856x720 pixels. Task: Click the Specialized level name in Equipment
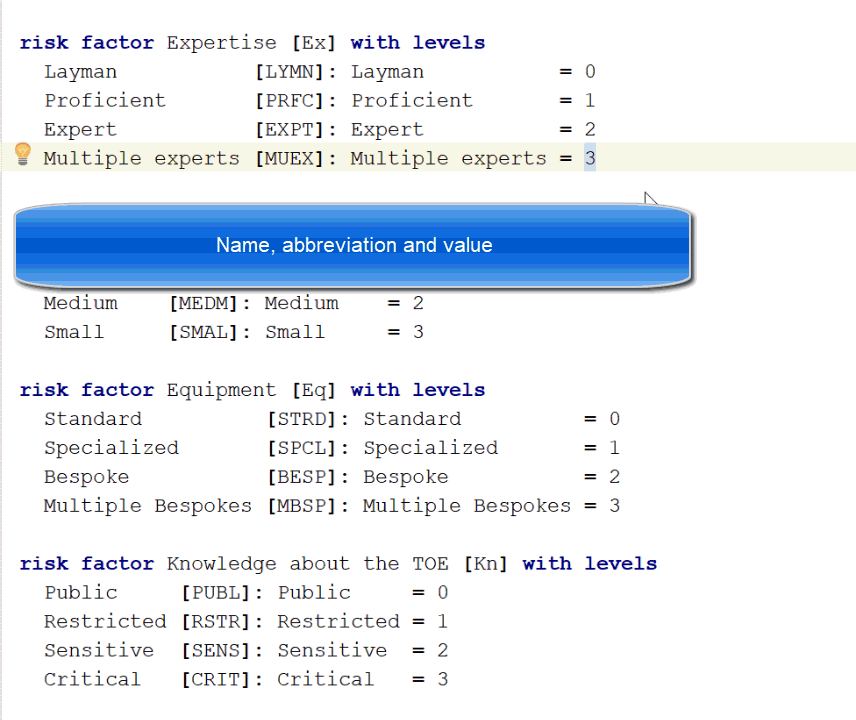pos(111,448)
